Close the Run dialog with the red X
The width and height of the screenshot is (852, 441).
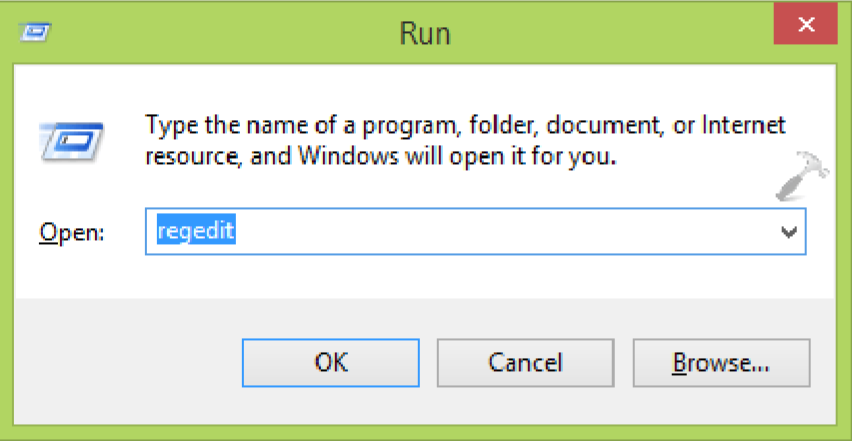point(806,24)
